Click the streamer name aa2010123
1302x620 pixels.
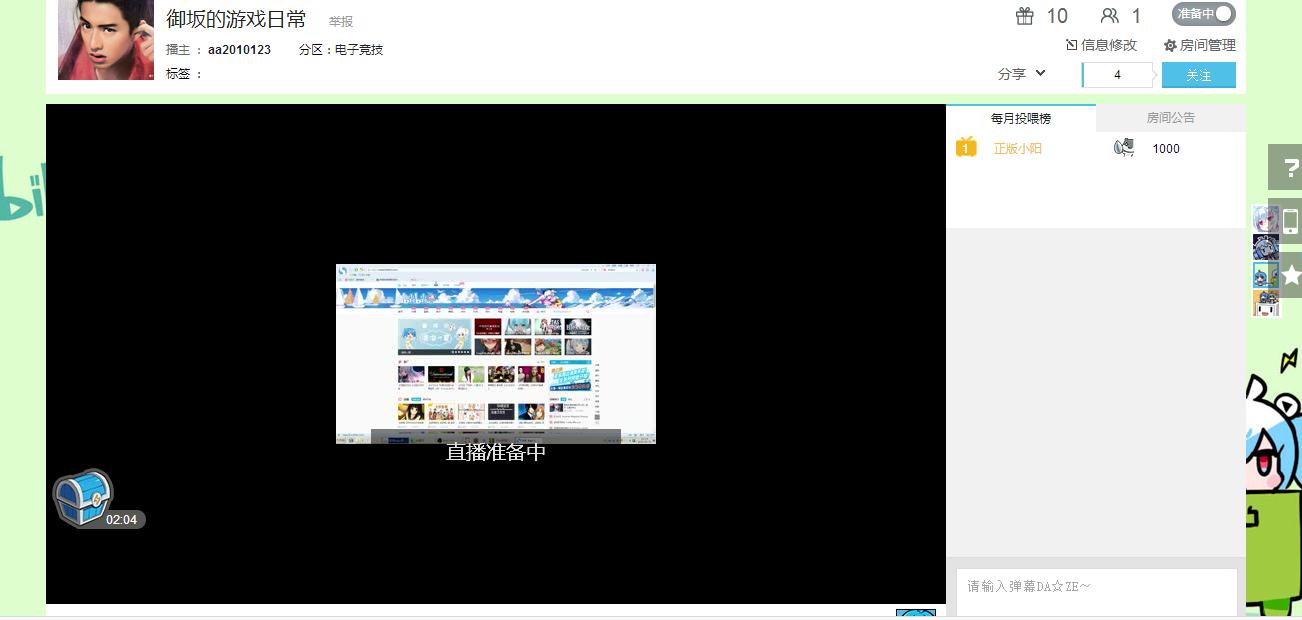(x=239, y=50)
